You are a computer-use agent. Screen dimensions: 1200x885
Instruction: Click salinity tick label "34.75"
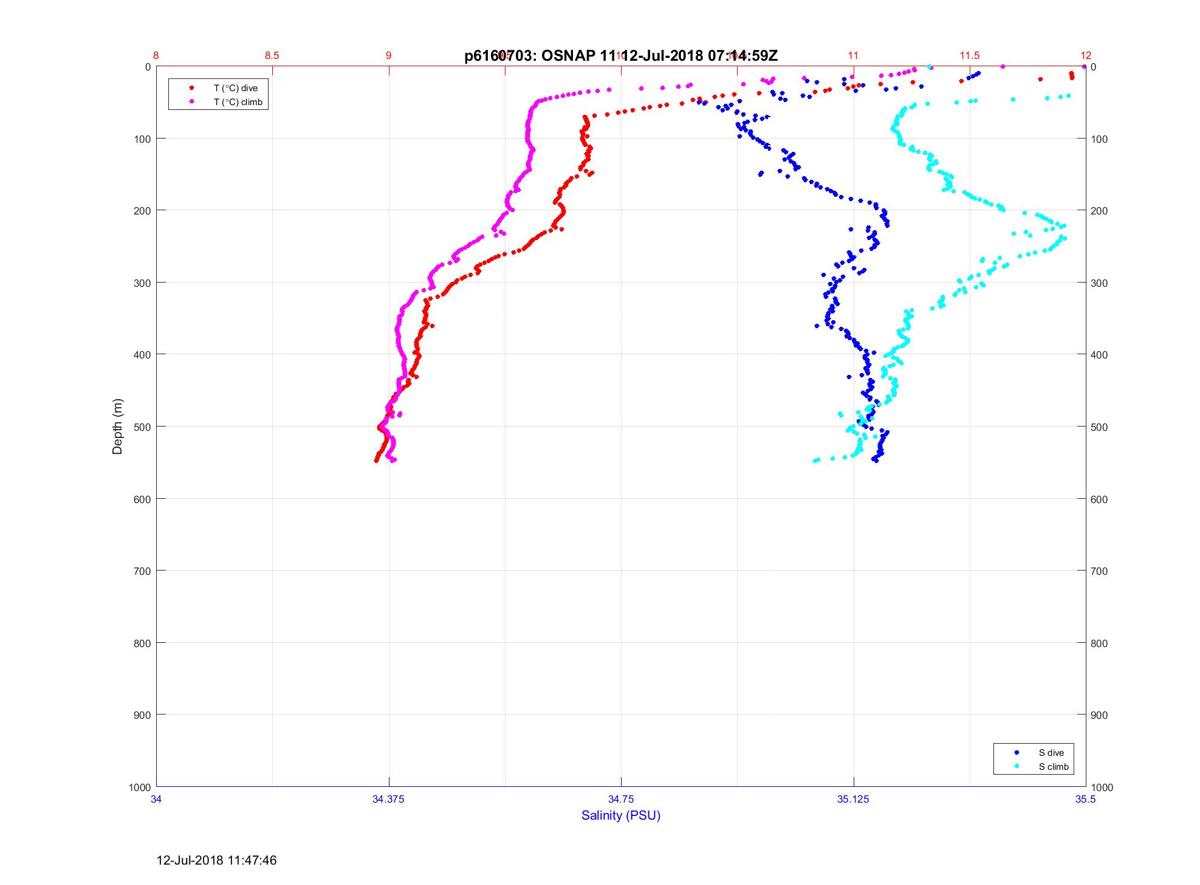(621, 799)
